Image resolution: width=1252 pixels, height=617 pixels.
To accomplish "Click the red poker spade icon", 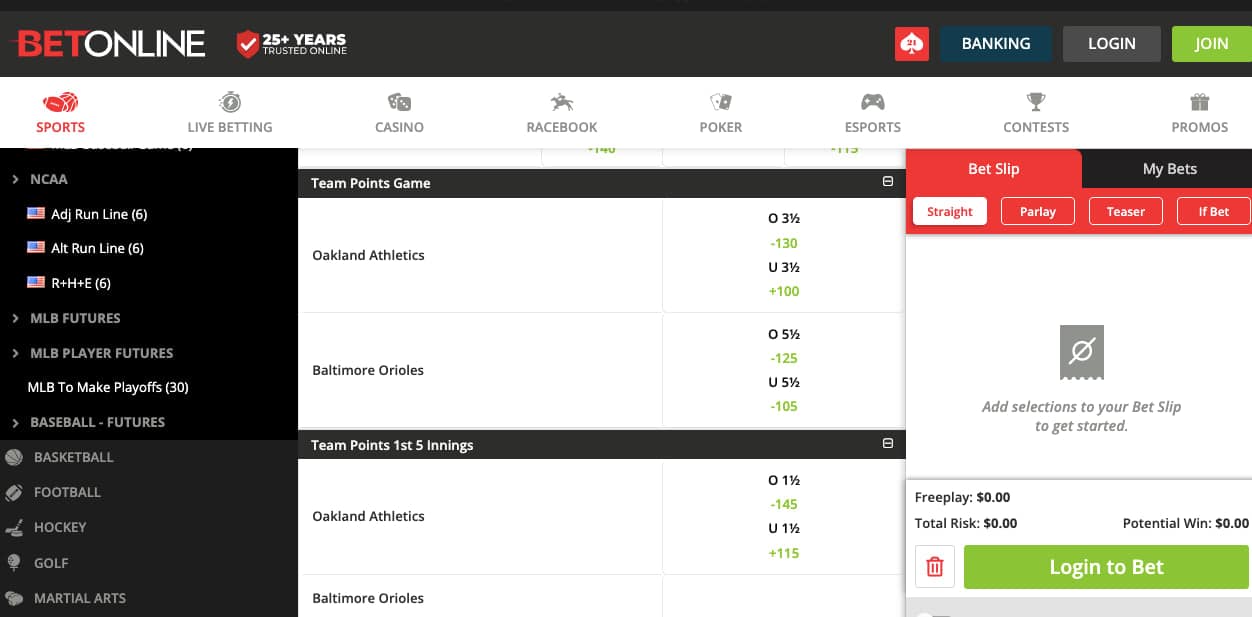I will [912, 44].
